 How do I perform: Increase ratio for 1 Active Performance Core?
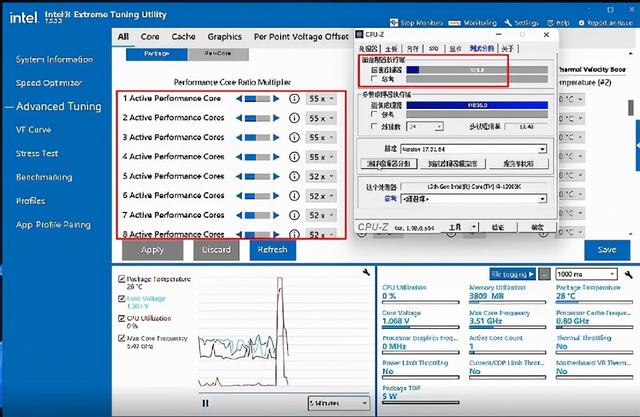(276, 99)
